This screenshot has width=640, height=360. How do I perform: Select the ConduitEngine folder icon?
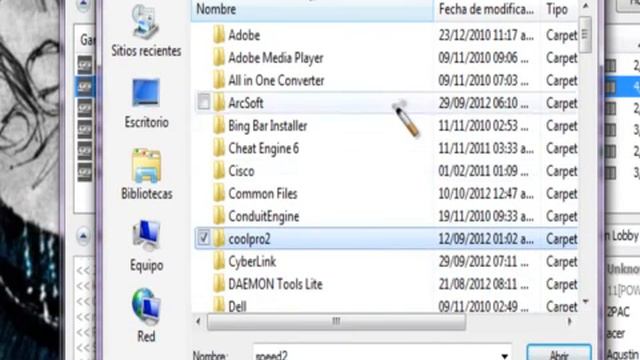tap(219, 216)
